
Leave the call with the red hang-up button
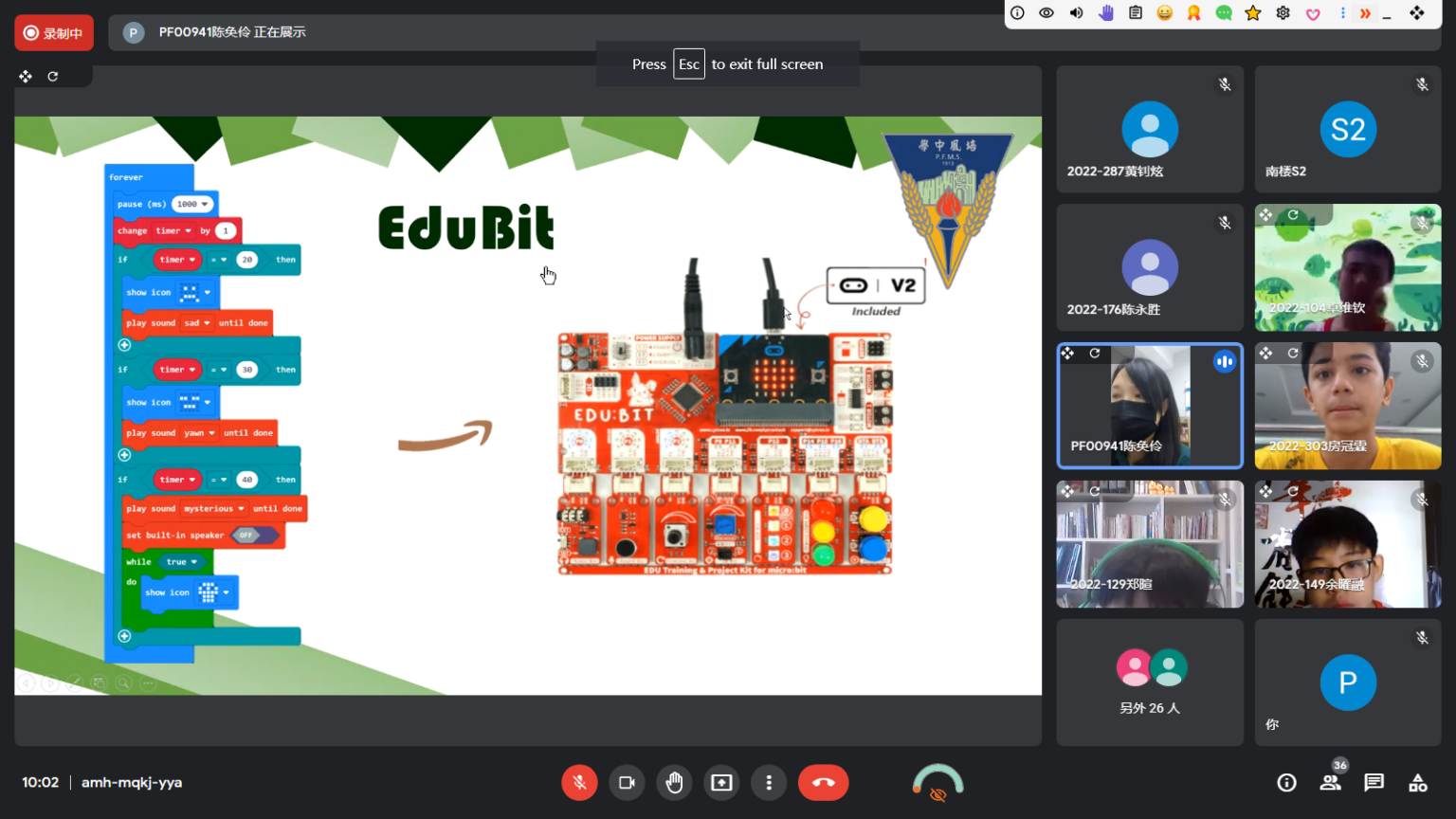823,783
